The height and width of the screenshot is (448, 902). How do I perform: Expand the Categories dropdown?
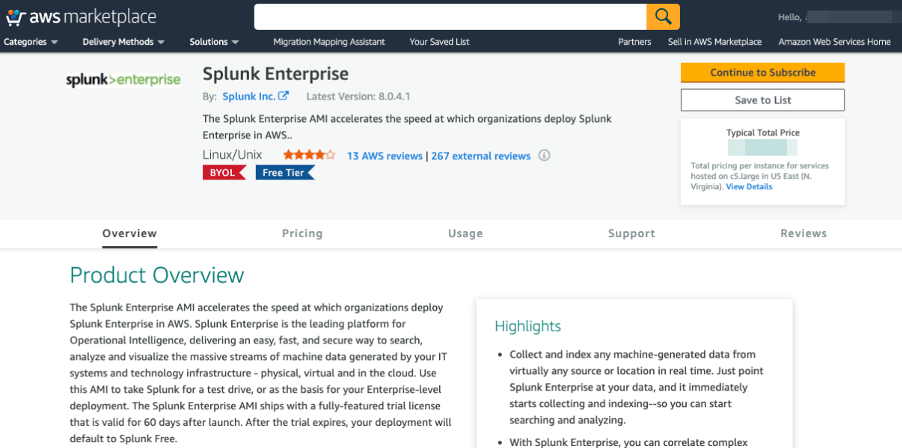click(x=31, y=42)
